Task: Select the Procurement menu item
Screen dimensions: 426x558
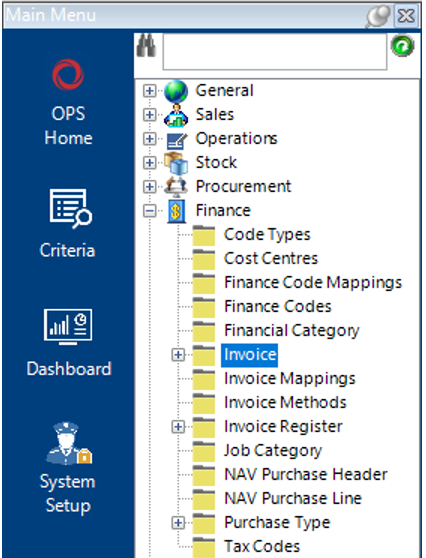Action: (x=243, y=186)
